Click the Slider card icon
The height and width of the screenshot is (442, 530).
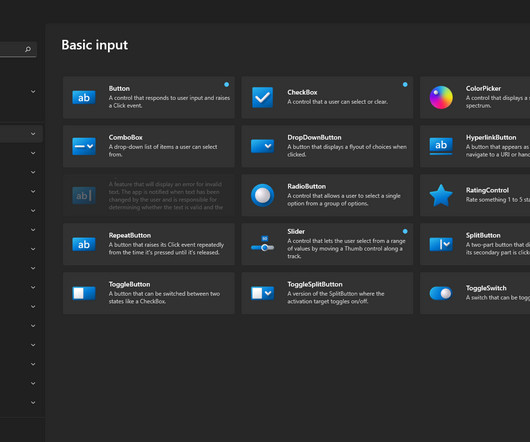click(262, 244)
